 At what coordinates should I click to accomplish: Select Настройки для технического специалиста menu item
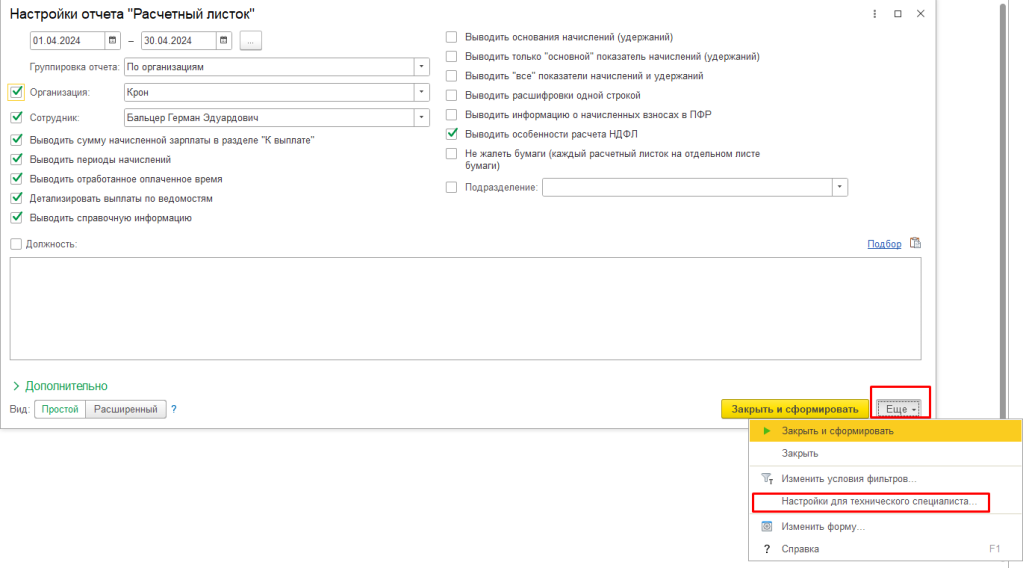click(867, 501)
